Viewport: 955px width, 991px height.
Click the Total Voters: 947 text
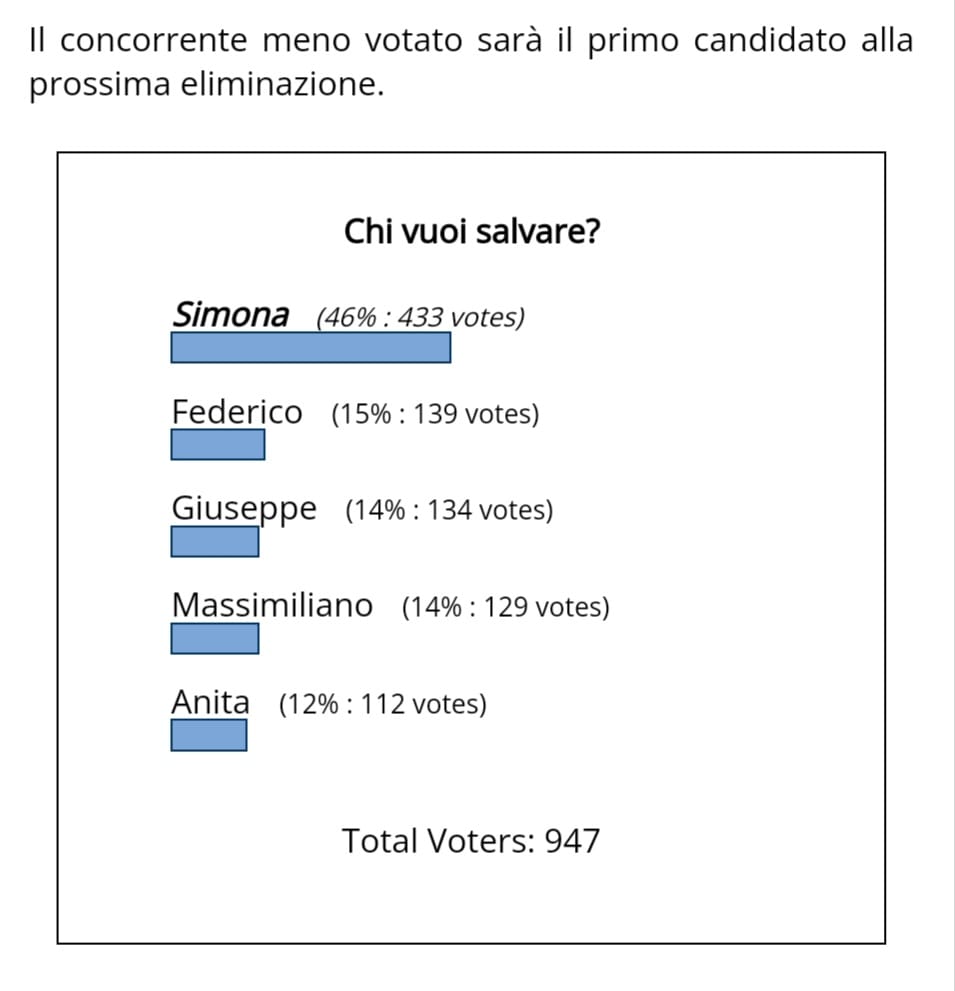point(471,841)
